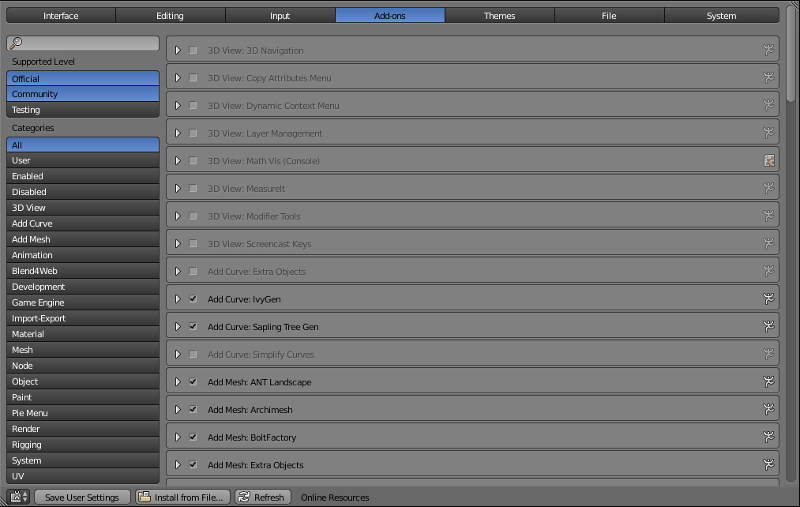This screenshot has width=800, height=507.
Task: Enable the 3D View: MeasureIt checkbox
Action: [193, 188]
